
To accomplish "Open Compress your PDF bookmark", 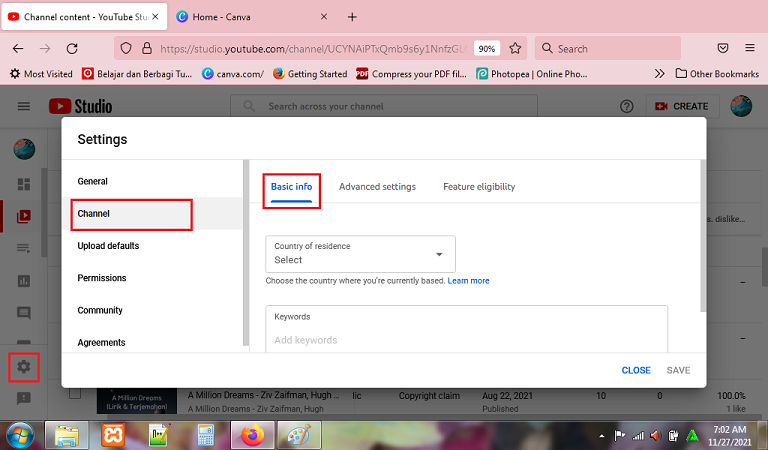I will [x=411, y=74].
